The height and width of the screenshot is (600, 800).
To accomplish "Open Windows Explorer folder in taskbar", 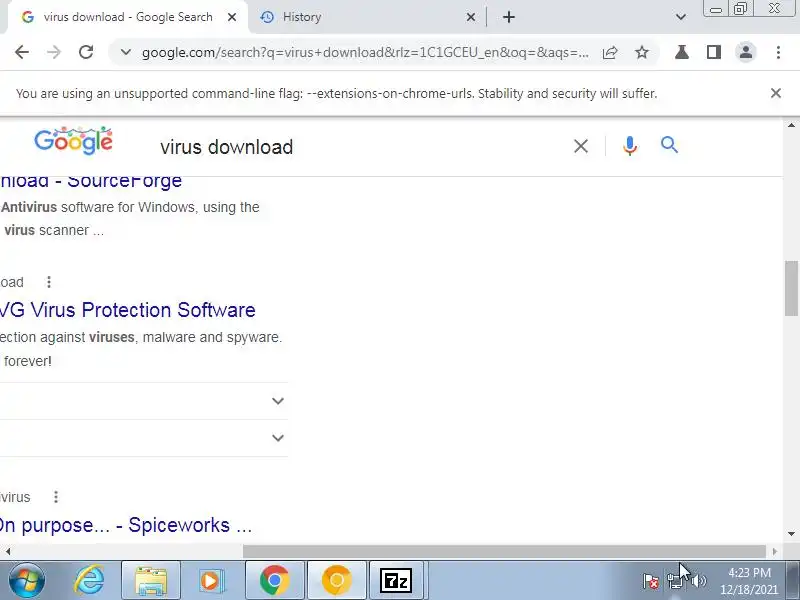I will (x=151, y=581).
